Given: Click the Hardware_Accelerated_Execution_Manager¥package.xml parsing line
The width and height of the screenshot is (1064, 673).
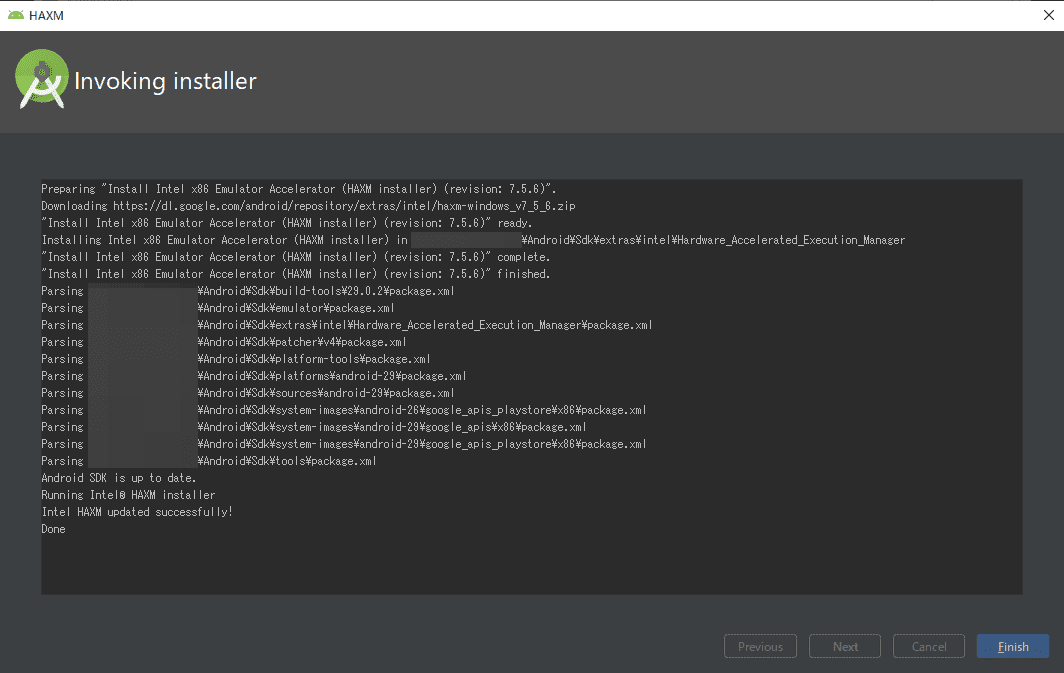Looking at the screenshot, I should click(x=347, y=325).
